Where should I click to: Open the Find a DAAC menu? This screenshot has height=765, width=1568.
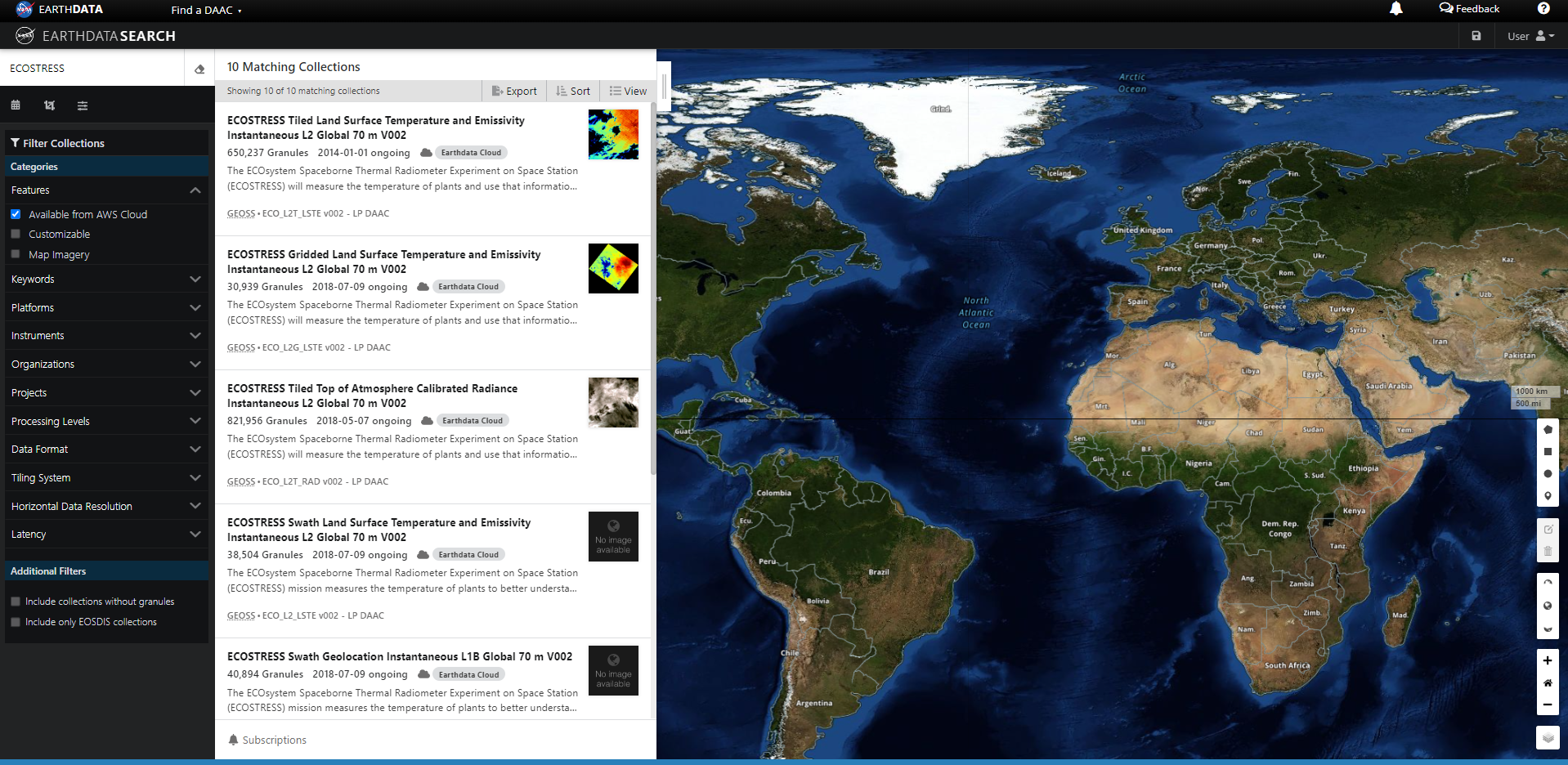coord(206,10)
